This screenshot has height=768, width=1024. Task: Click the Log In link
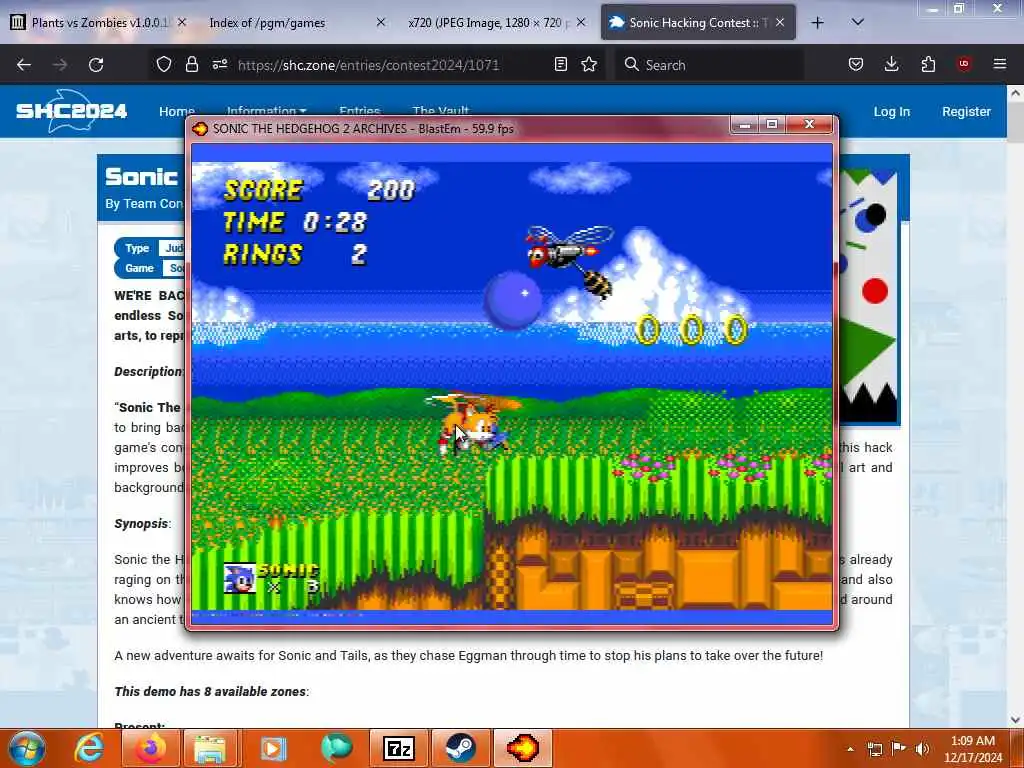click(x=891, y=112)
